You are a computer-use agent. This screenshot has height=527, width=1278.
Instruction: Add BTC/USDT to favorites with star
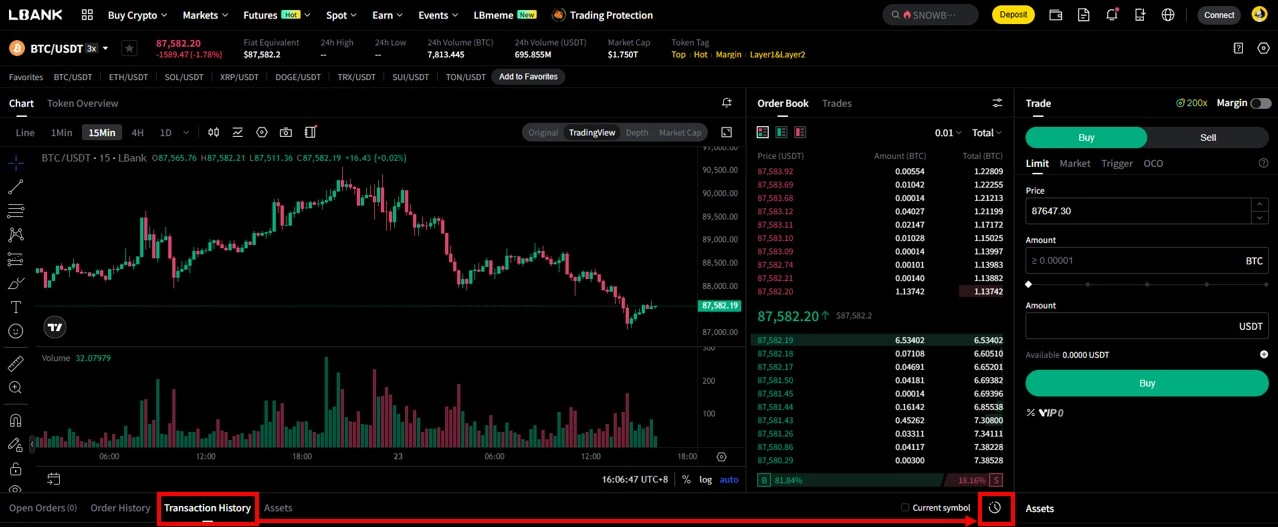tap(129, 48)
